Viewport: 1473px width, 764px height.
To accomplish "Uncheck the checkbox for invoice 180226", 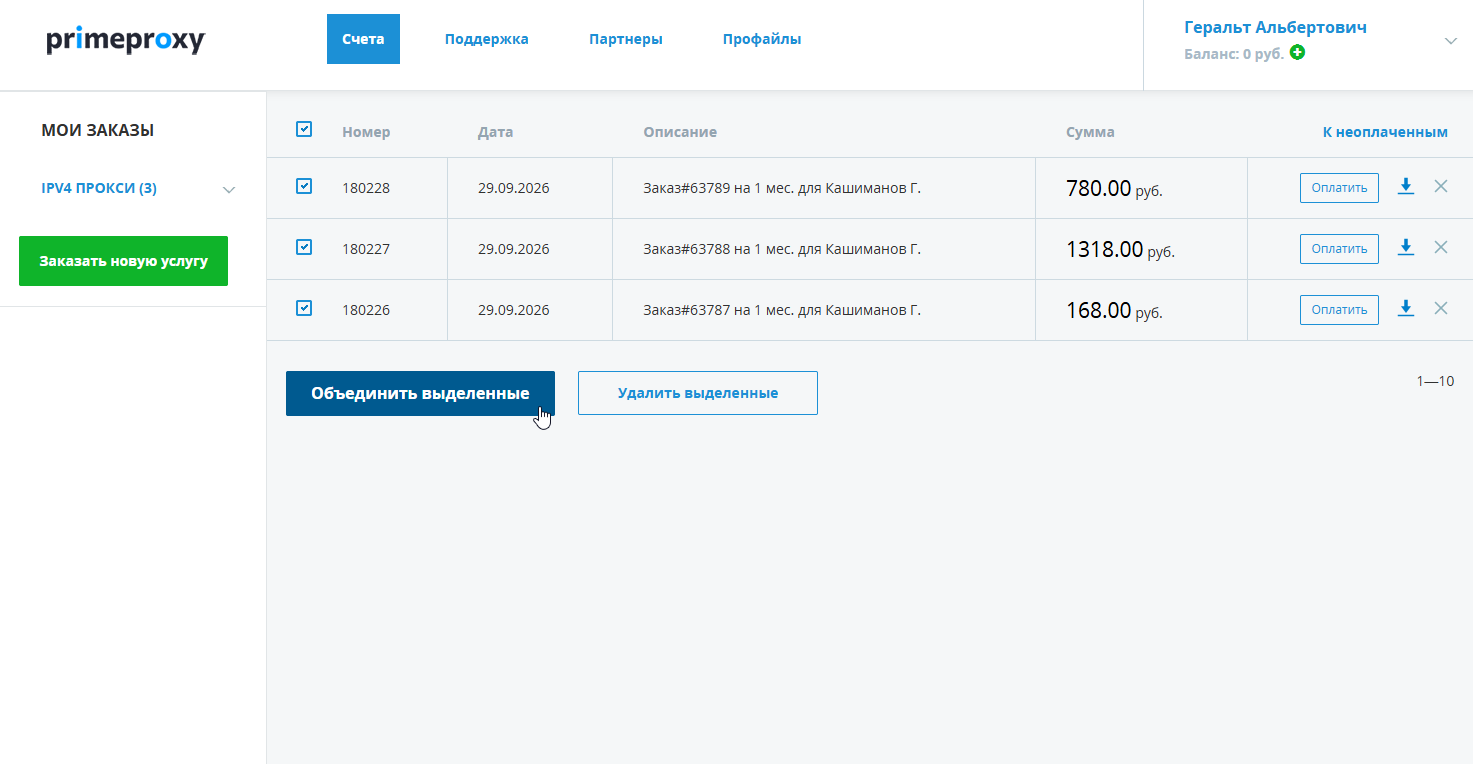I will [x=304, y=308].
